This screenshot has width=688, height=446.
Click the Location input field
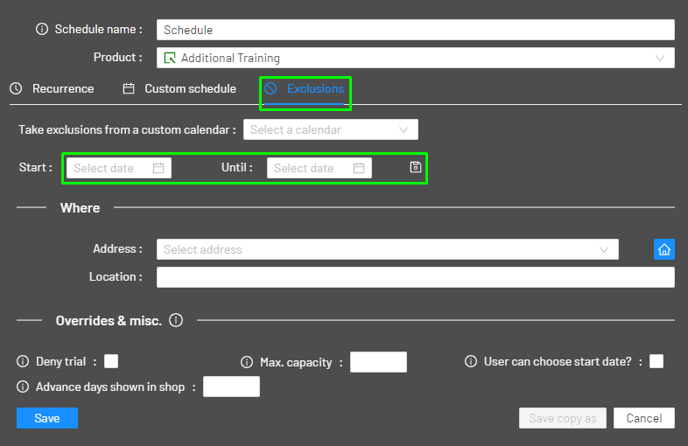[x=416, y=277]
